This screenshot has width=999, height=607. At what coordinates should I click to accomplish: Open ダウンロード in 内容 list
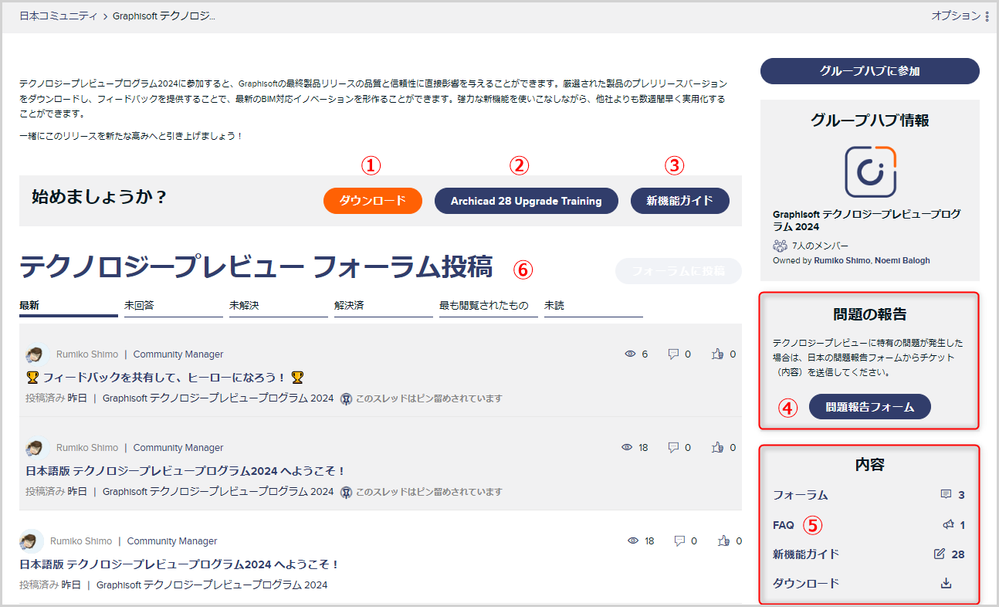tap(806, 583)
